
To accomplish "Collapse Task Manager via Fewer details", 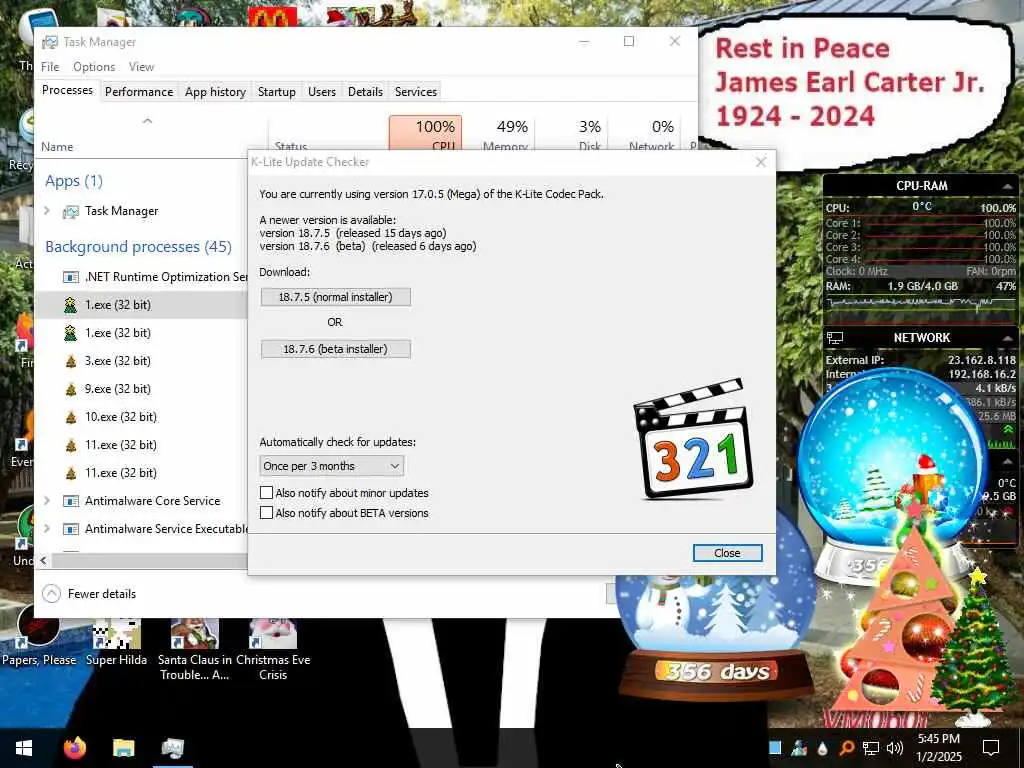I will (89, 594).
